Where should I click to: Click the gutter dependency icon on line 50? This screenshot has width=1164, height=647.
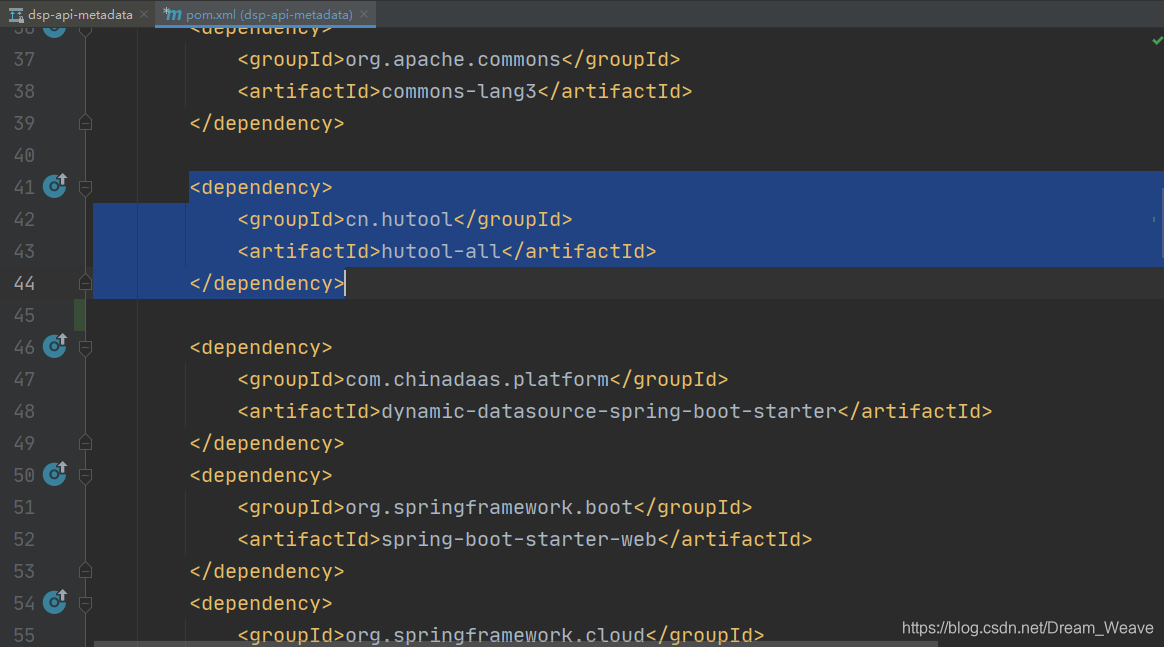click(x=54, y=473)
